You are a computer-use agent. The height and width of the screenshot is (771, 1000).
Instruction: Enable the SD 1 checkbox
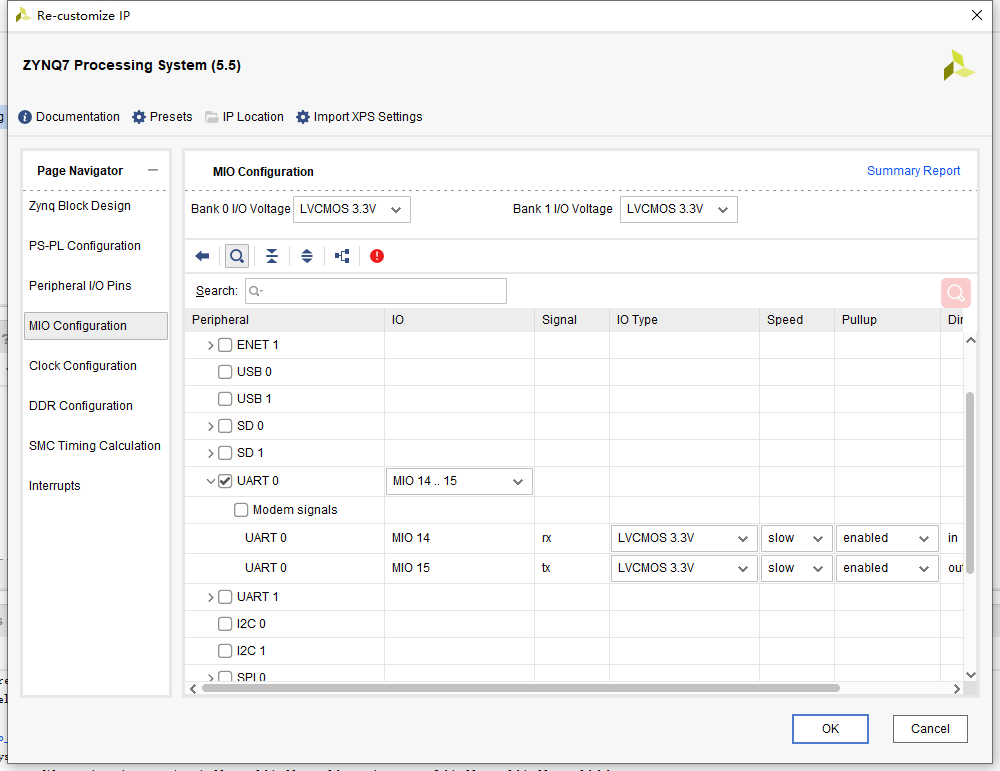tap(224, 453)
